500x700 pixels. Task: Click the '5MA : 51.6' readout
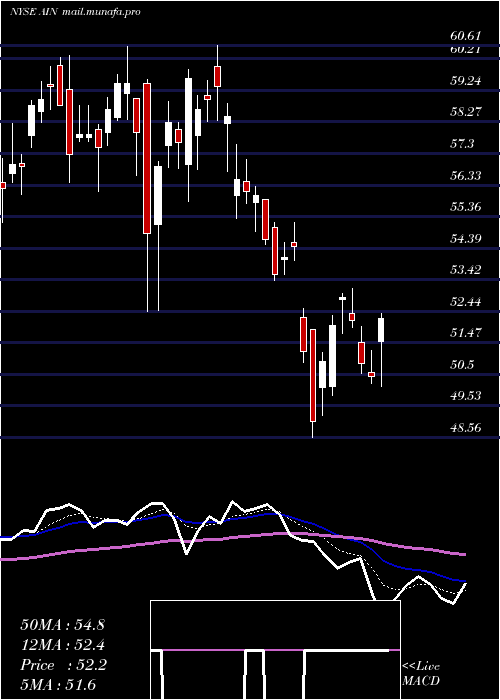tap(58, 685)
